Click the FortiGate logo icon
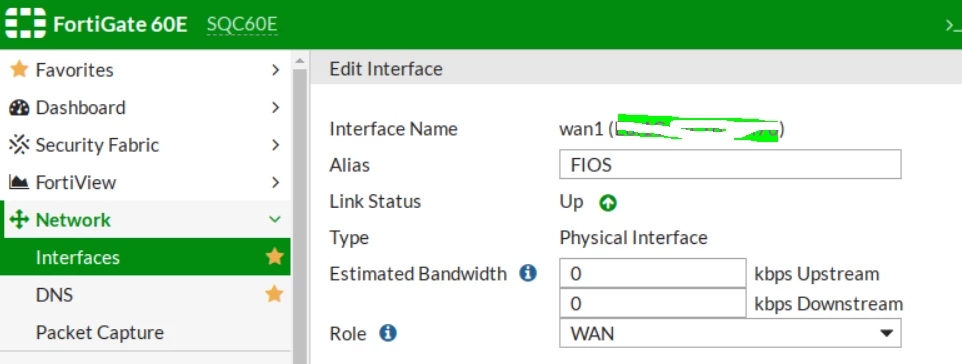 coord(26,24)
